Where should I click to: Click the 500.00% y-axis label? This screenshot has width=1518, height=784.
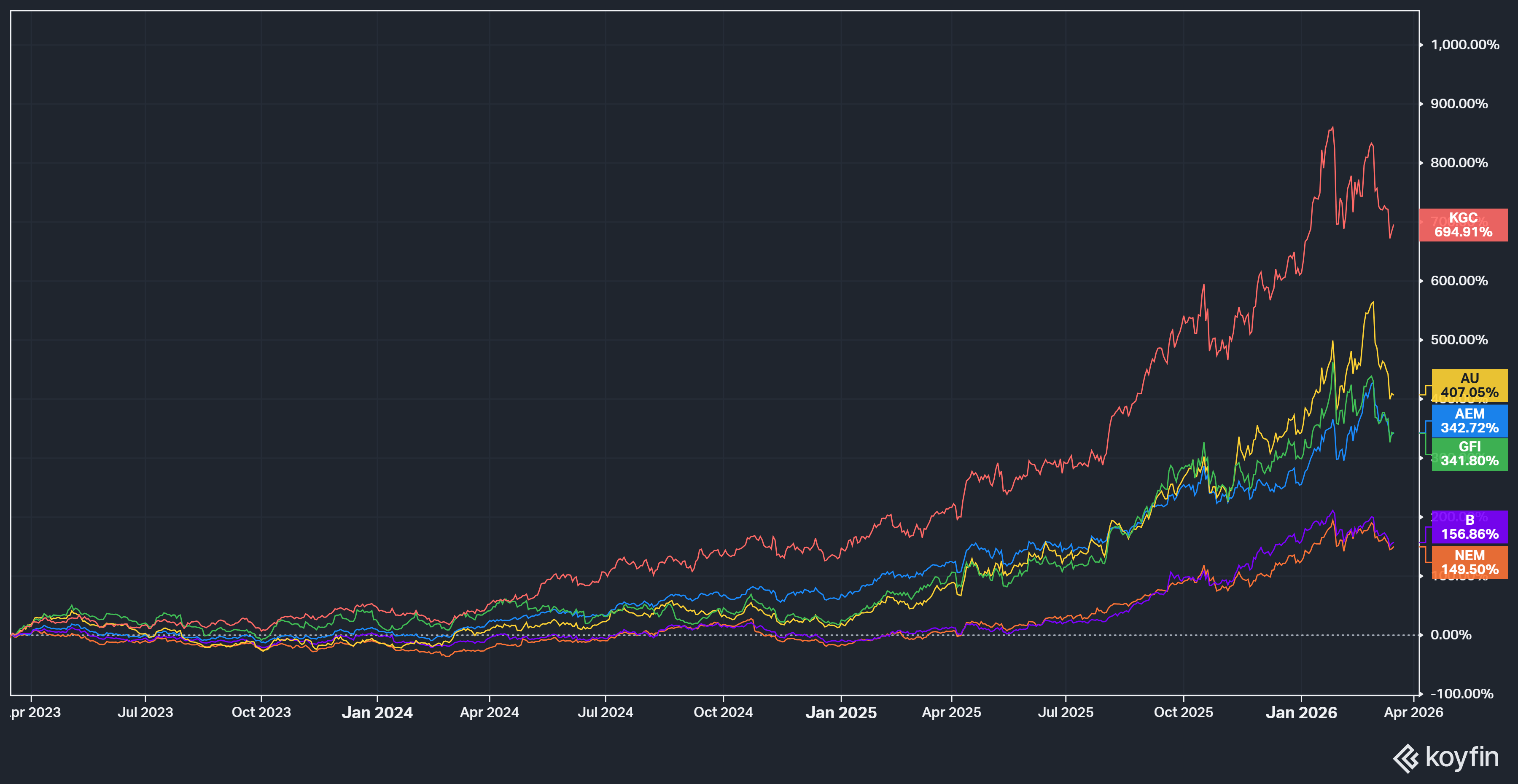pos(1459,340)
